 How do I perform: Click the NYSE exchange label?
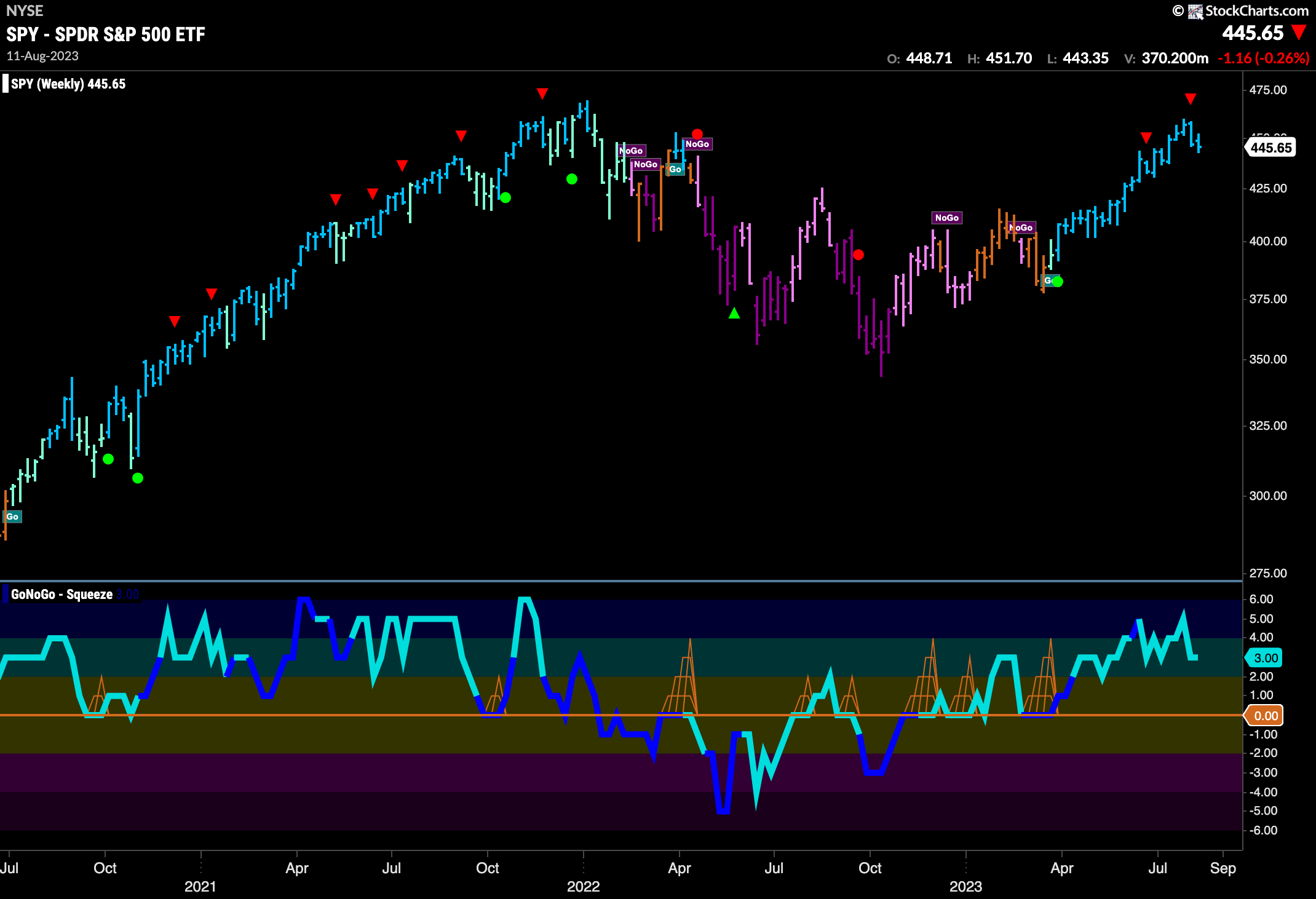point(25,10)
